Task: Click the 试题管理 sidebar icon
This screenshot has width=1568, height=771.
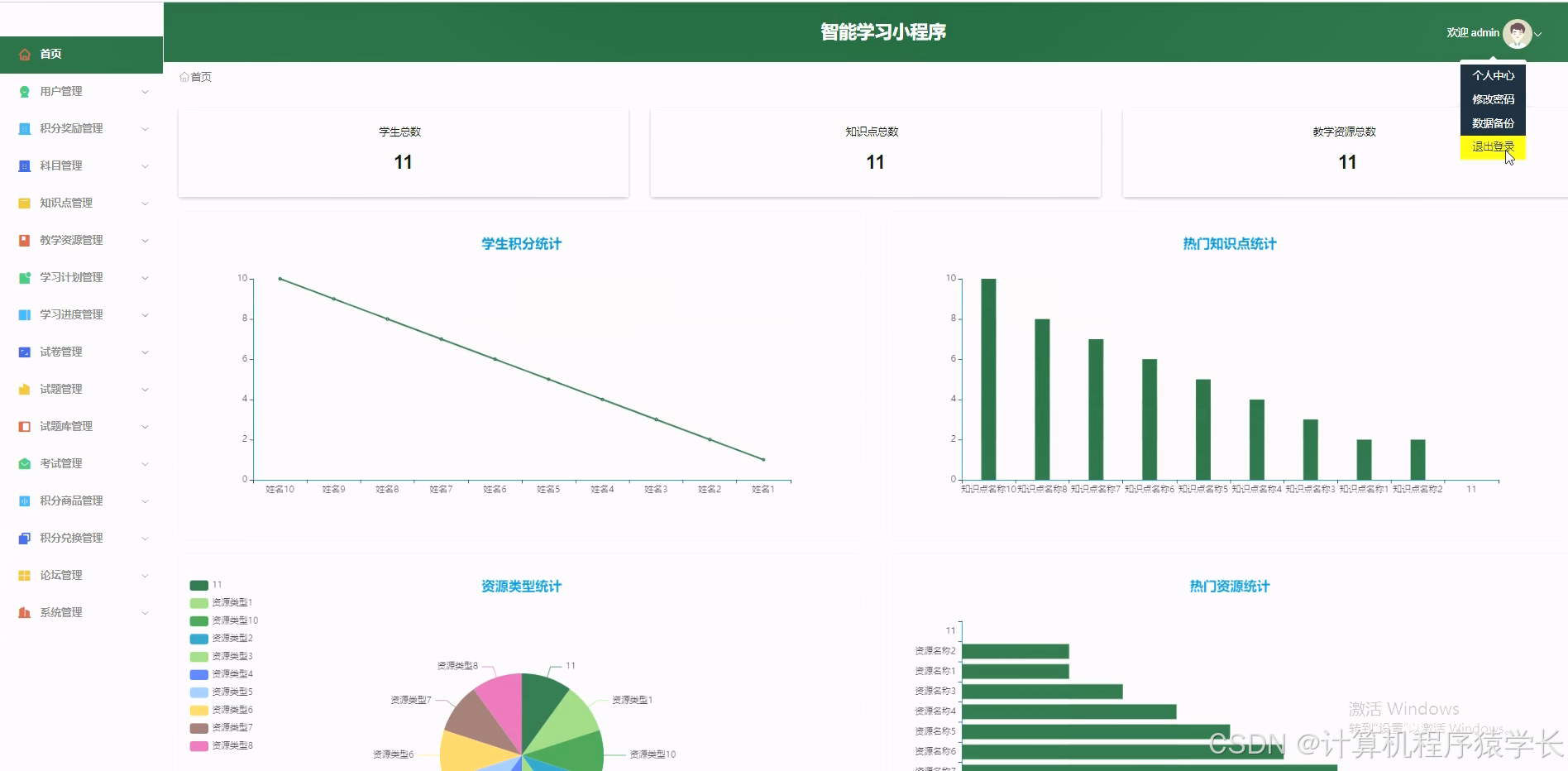Action: [25, 389]
